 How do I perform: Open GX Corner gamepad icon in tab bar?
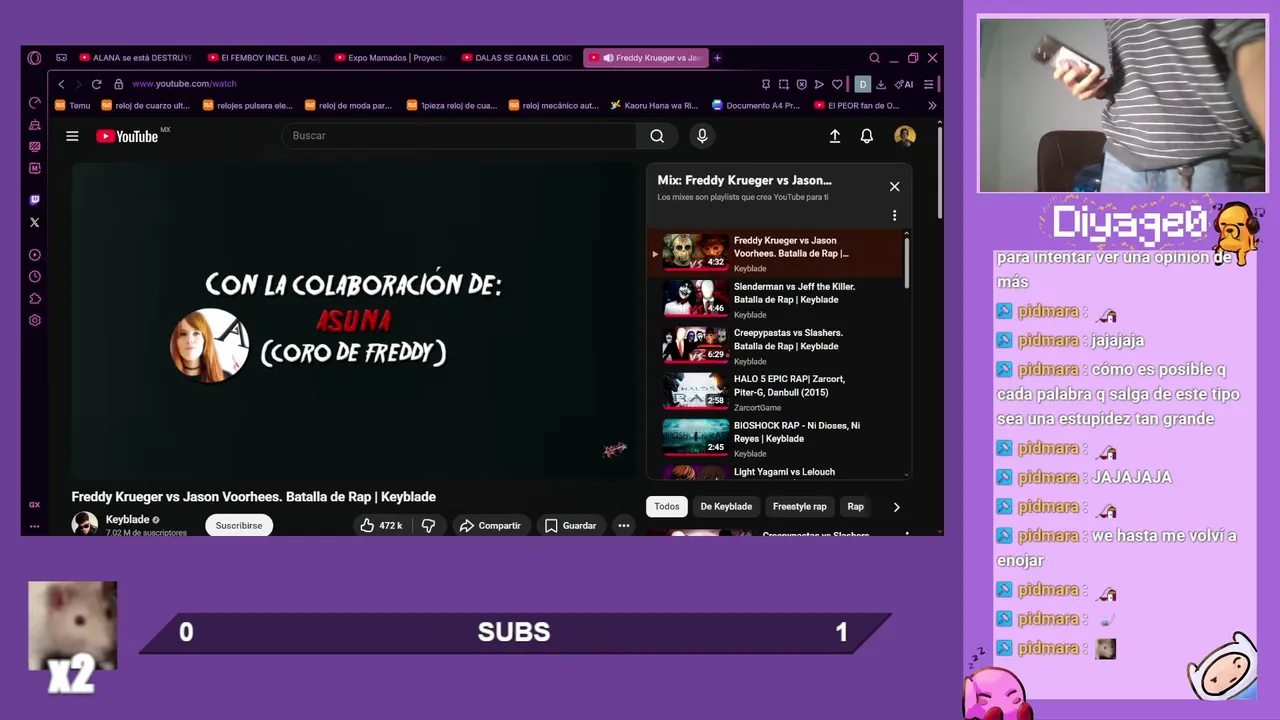(x=61, y=58)
